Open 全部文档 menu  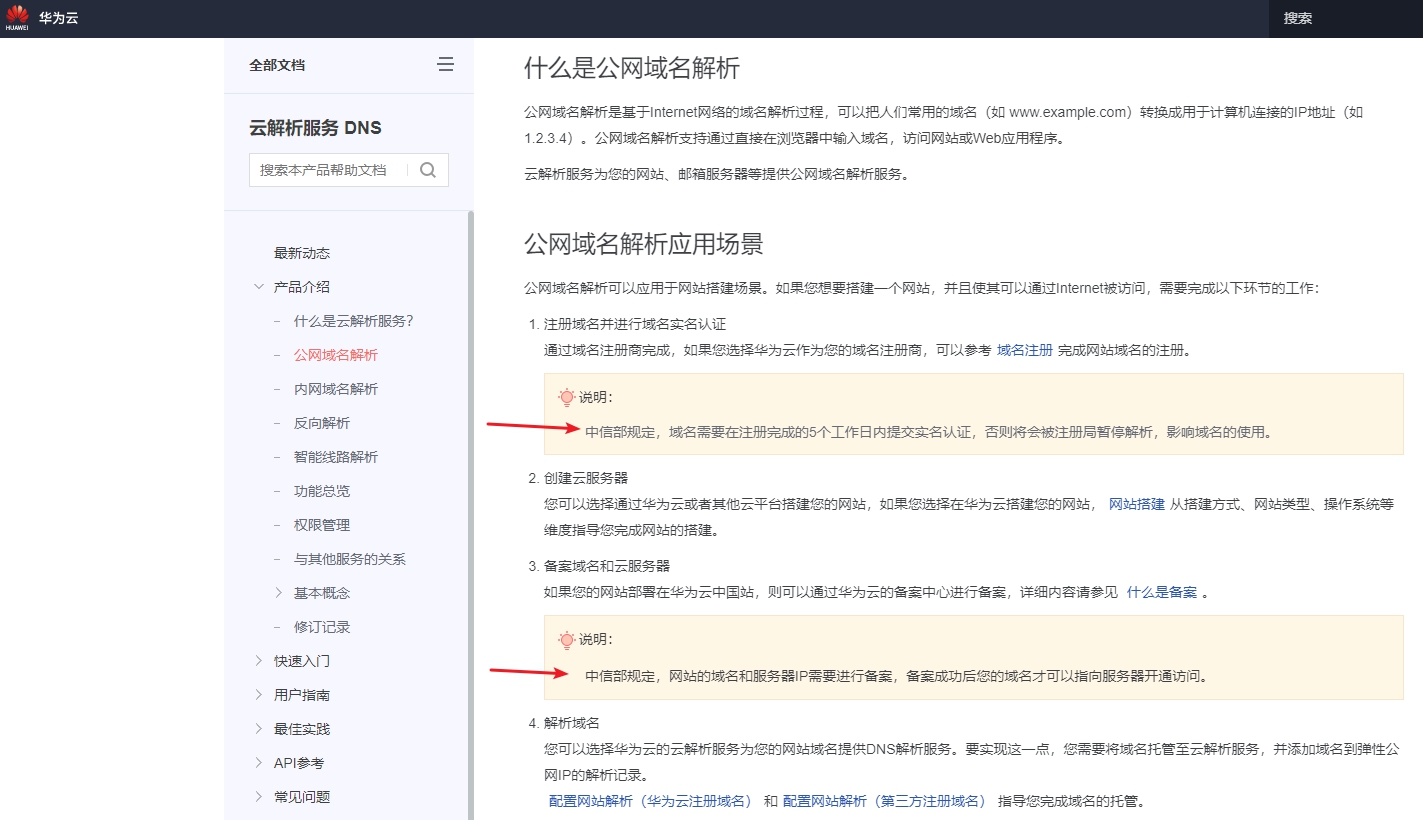[x=277, y=65]
